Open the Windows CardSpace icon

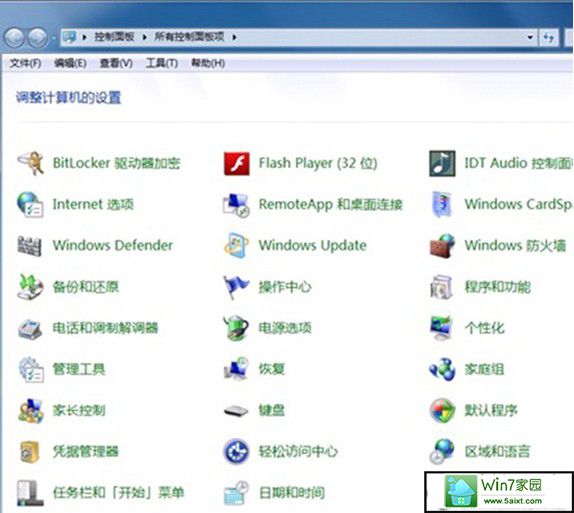tap(442, 204)
